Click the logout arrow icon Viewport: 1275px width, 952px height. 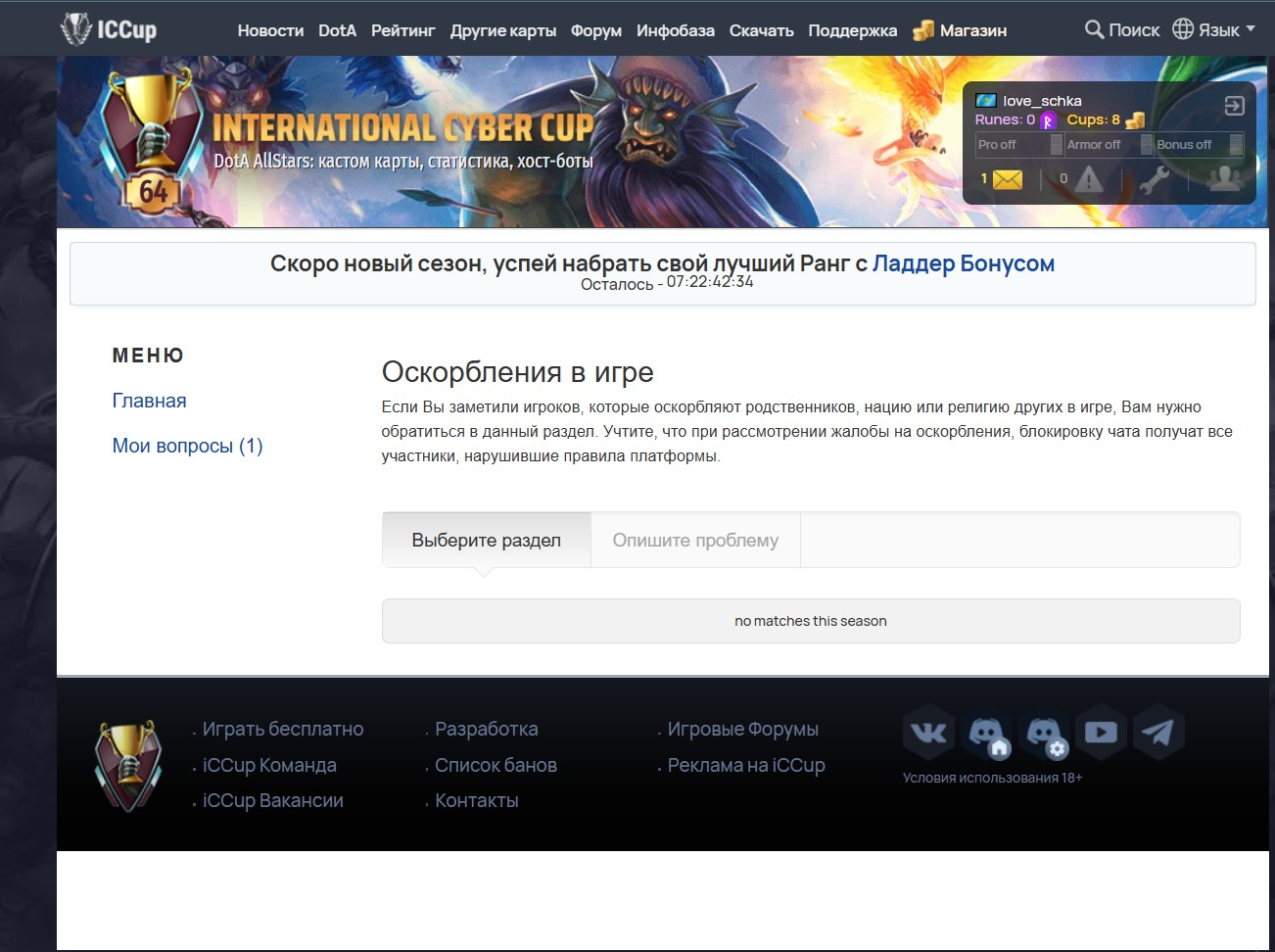1234,106
